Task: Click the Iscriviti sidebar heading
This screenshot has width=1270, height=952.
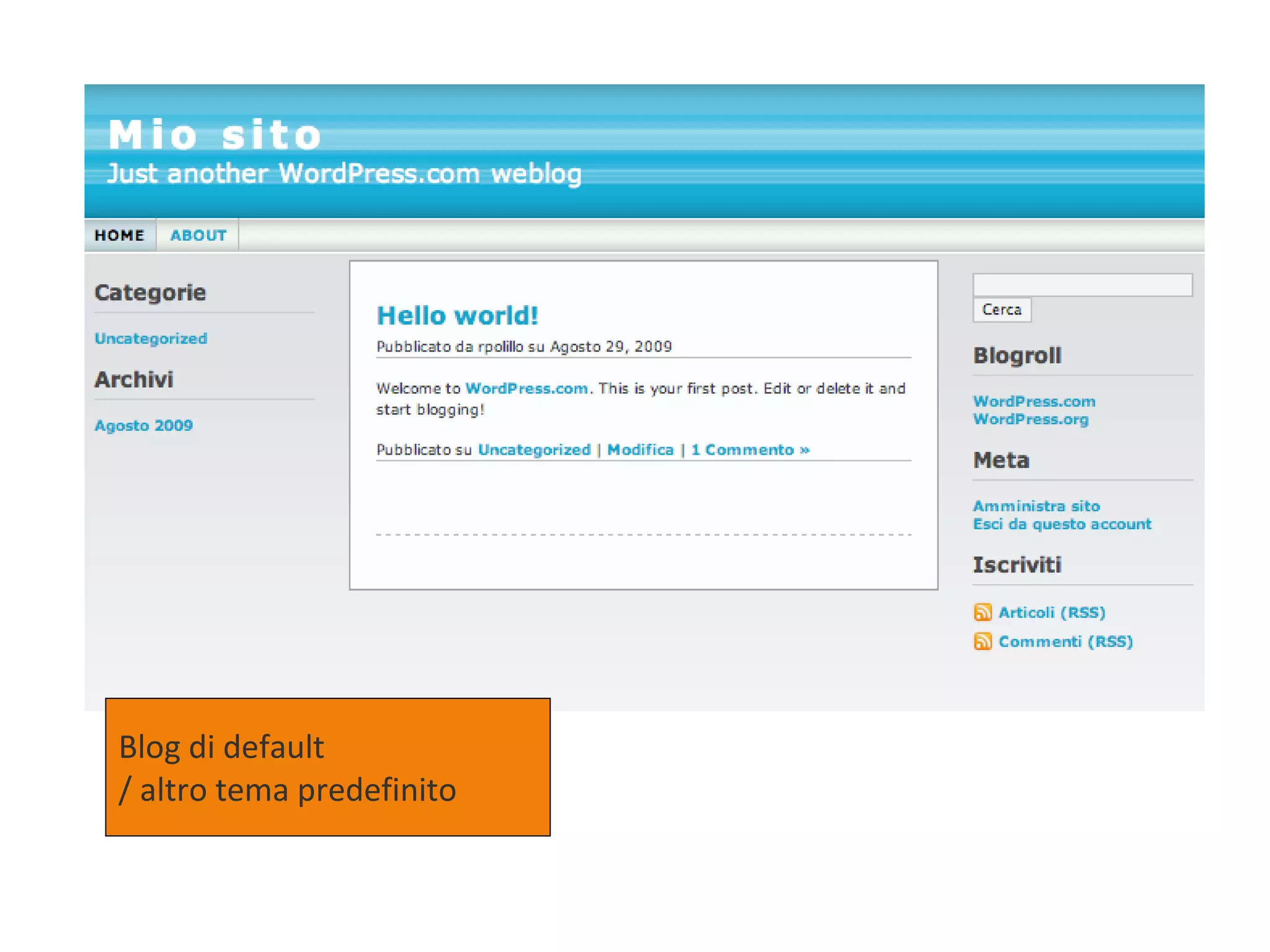Action: pyautogui.click(x=1017, y=564)
